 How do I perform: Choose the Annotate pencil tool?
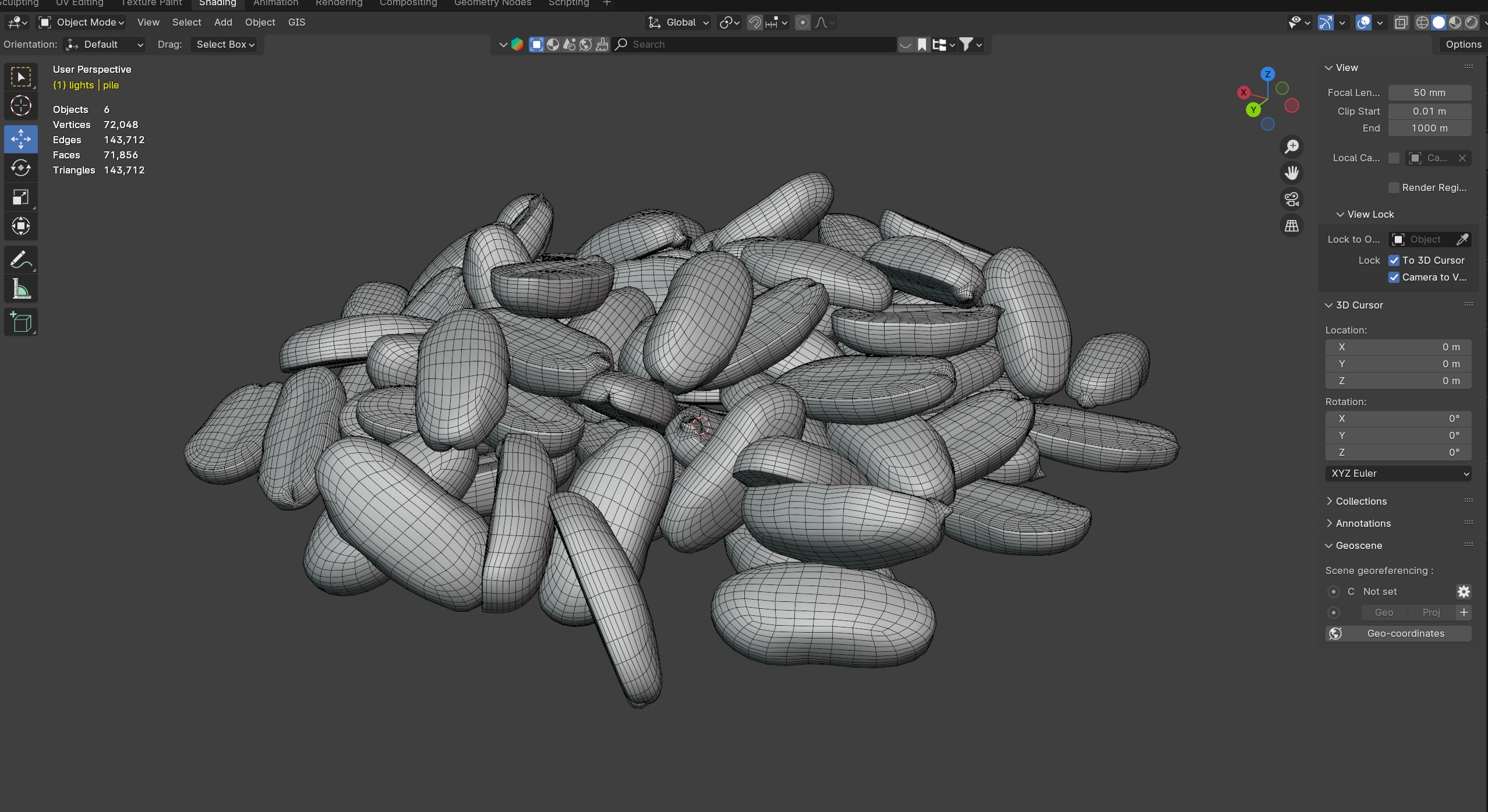(21, 260)
